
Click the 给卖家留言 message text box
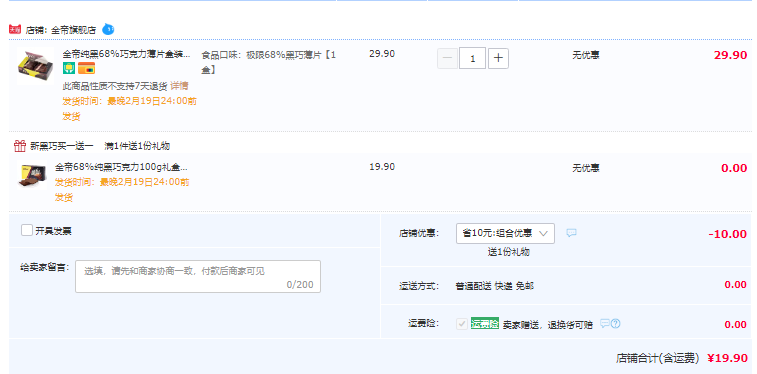198,277
